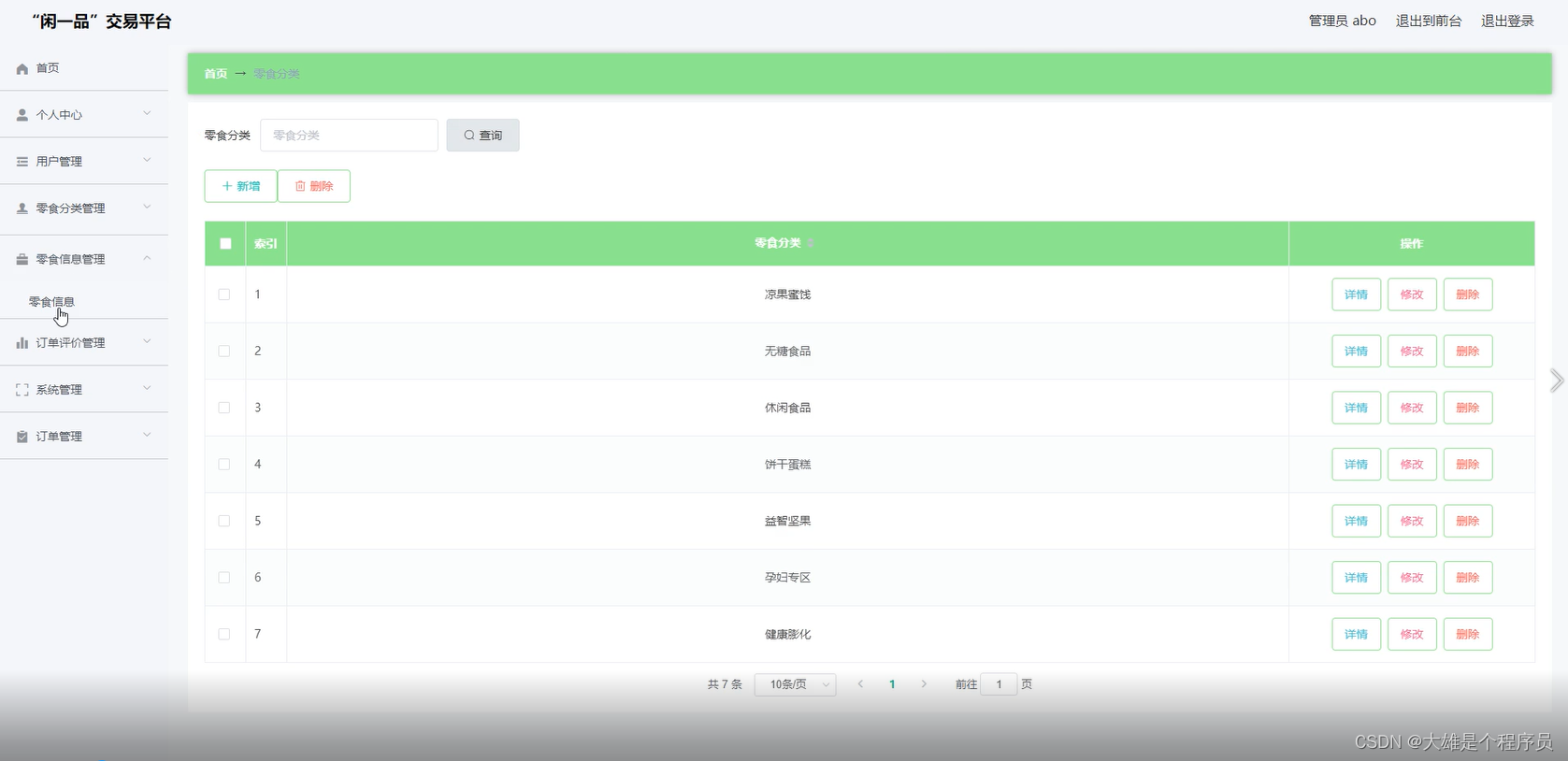Click the home icon beside 首页 in sidebar
The width and height of the screenshot is (1568, 761).
[x=22, y=68]
